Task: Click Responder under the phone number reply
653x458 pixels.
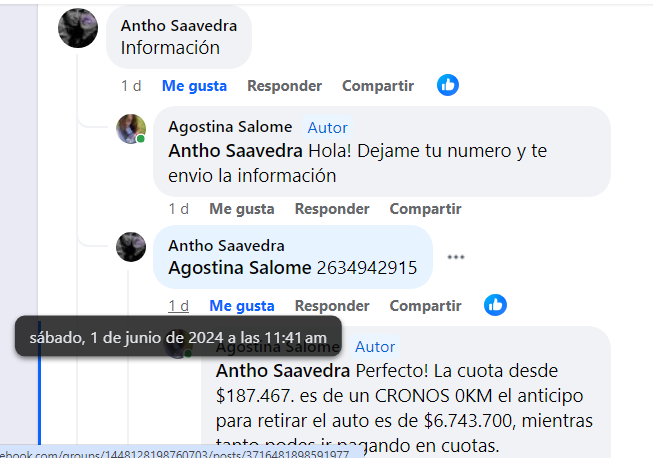Action: tap(332, 306)
